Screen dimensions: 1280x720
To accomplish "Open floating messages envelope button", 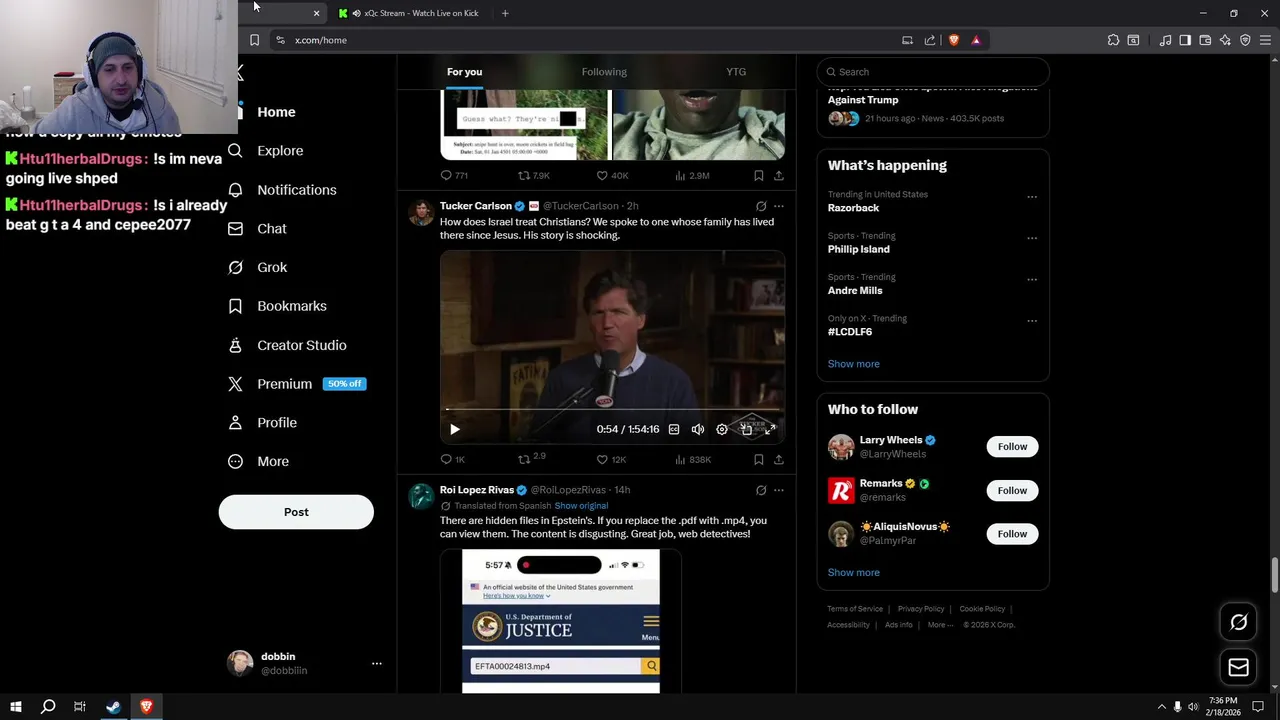I will [x=1238, y=667].
